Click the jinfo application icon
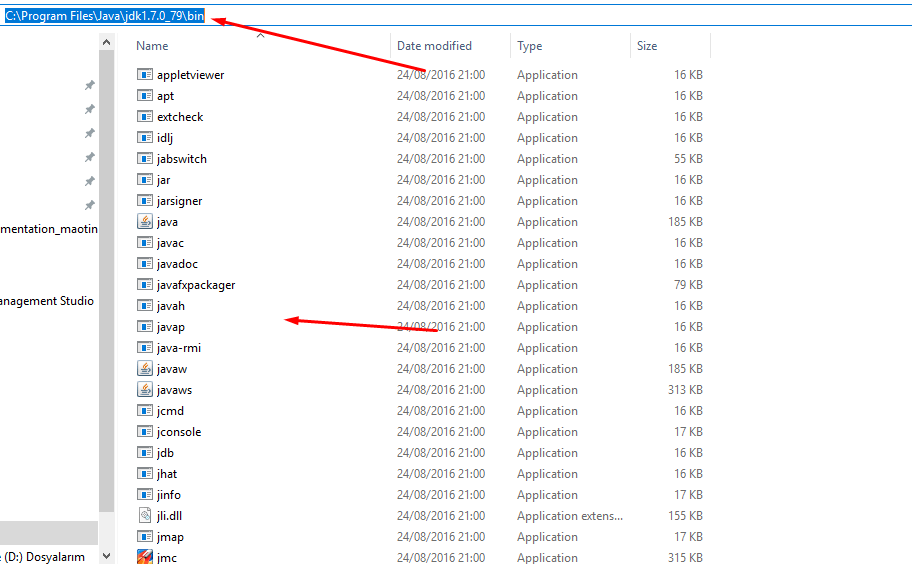Viewport: 912px width, 570px height. tap(145, 494)
